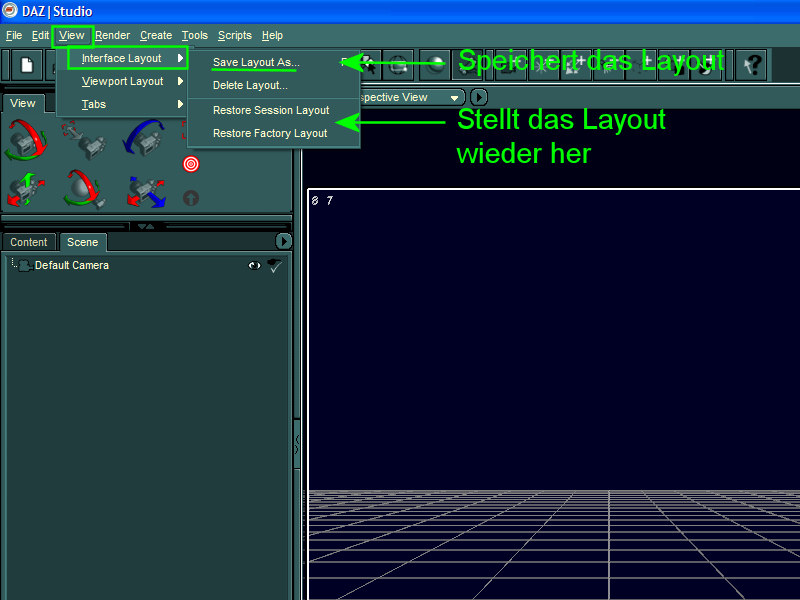The image size is (800, 600).
Task: Open the File menu
Action: point(14,36)
